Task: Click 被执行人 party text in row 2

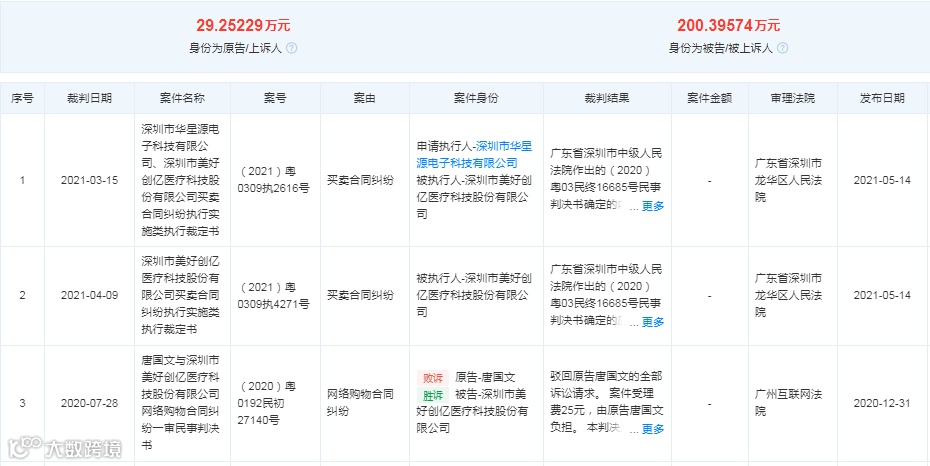Action: tap(472, 296)
